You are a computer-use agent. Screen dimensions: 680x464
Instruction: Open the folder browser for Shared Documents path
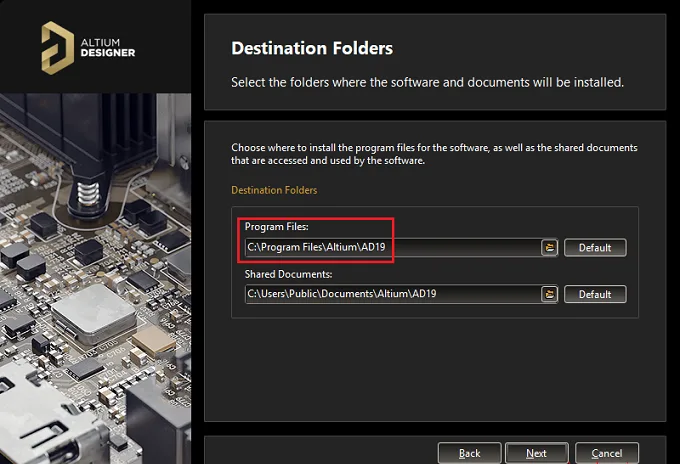point(549,294)
